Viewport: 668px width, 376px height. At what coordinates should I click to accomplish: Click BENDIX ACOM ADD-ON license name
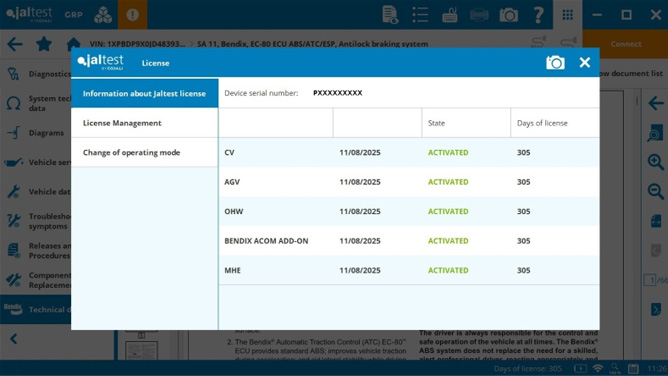pos(266,241)
